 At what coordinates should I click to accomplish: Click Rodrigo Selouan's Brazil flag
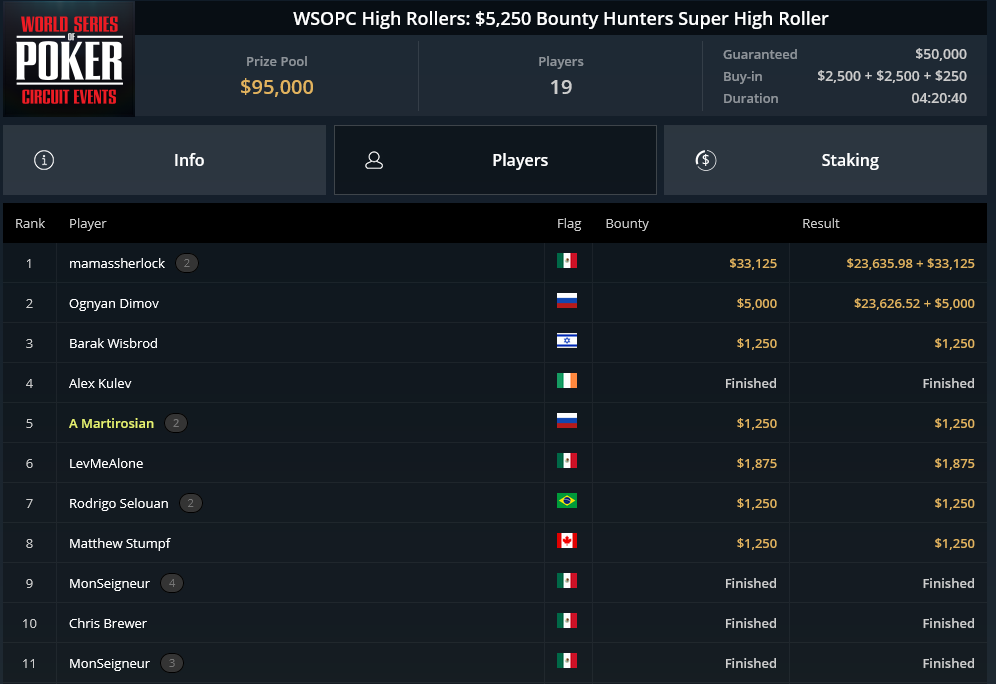click(567, 501)
